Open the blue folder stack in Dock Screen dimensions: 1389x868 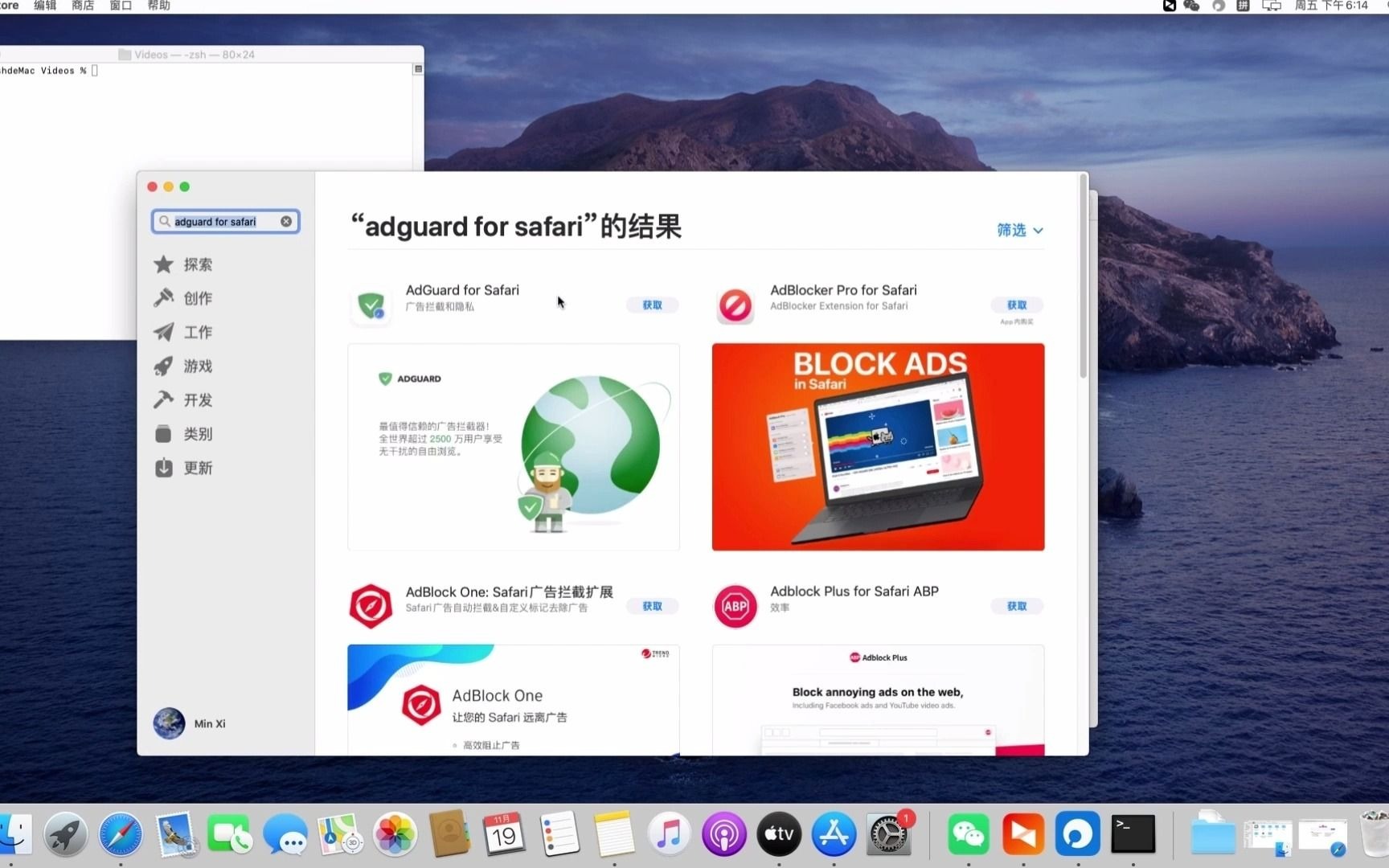point(1212,833)
